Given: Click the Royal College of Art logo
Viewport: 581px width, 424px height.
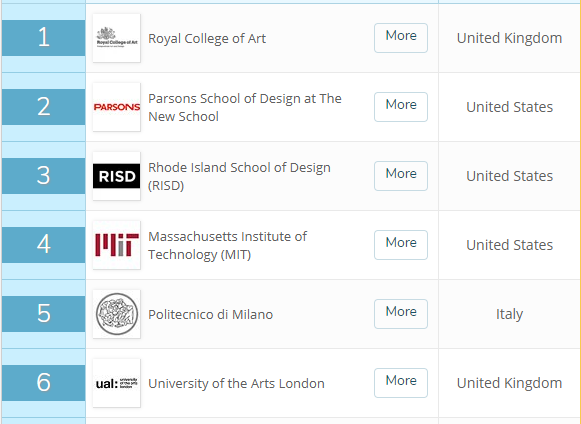Looking at the screenshot, I should (x=116, y=38).
